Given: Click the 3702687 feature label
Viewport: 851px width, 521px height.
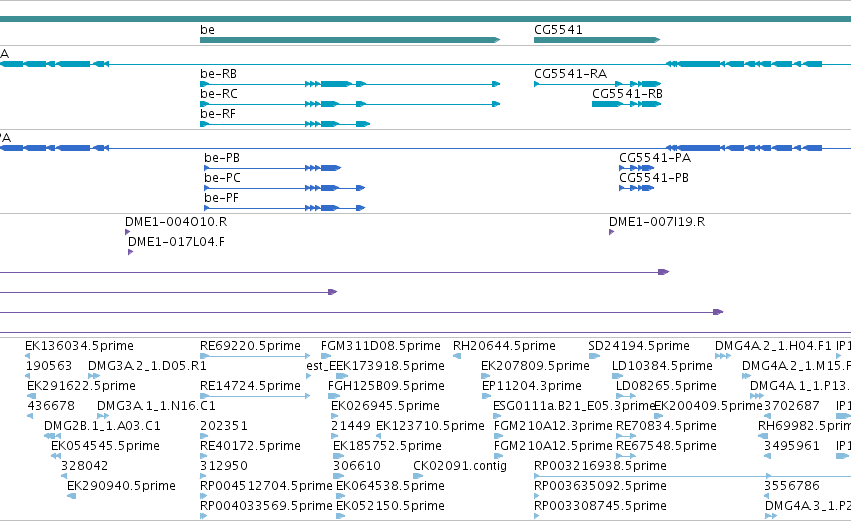Looking at the screenshot, I should point(792,406).
